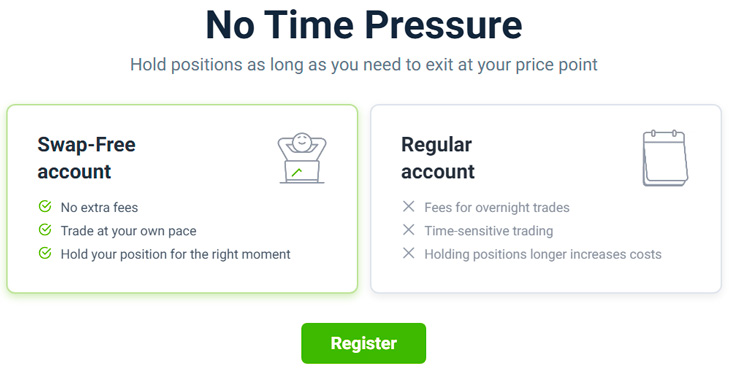Click the calendar icon in the Regular account card
This screenshot has width=729, height=378.
[x=665, y=159]
